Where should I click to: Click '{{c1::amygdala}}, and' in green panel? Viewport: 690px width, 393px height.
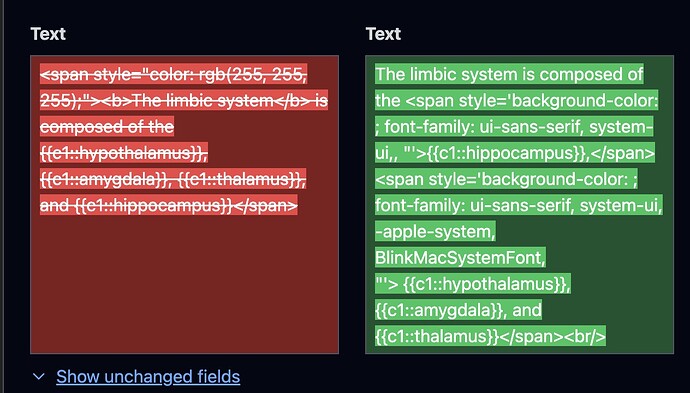click(458, 310)
